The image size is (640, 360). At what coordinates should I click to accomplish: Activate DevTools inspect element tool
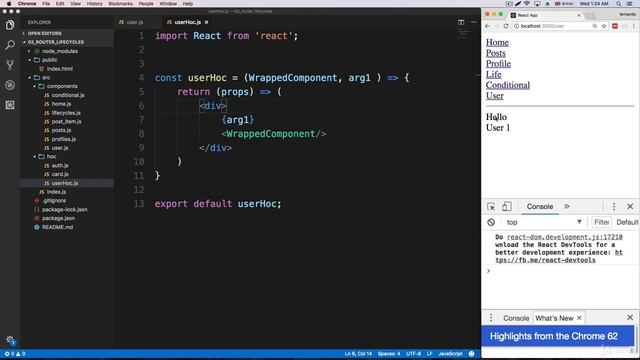[491, 207]
